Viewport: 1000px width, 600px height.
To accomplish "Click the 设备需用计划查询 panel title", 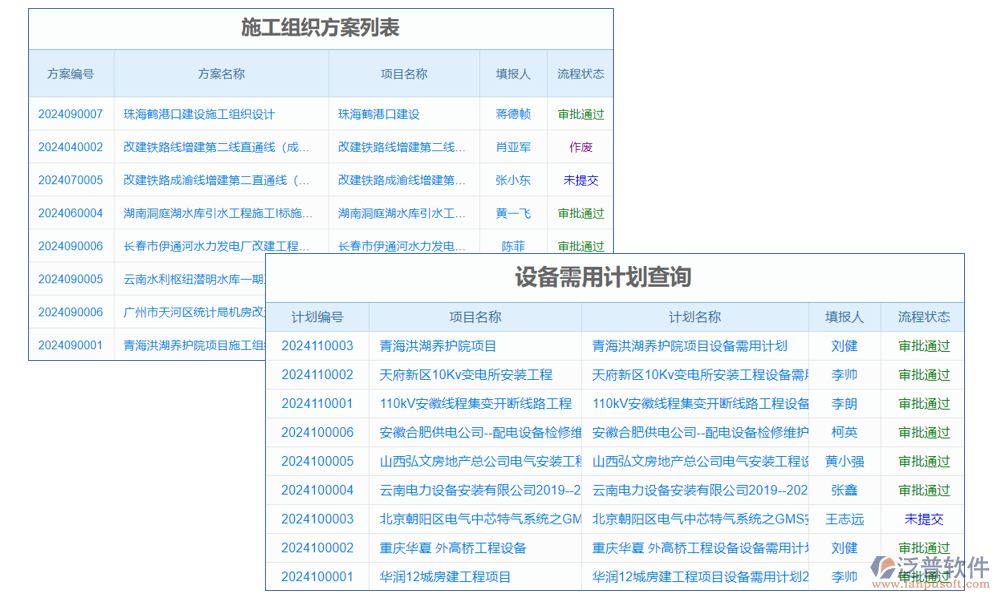I will pos(603,277).
